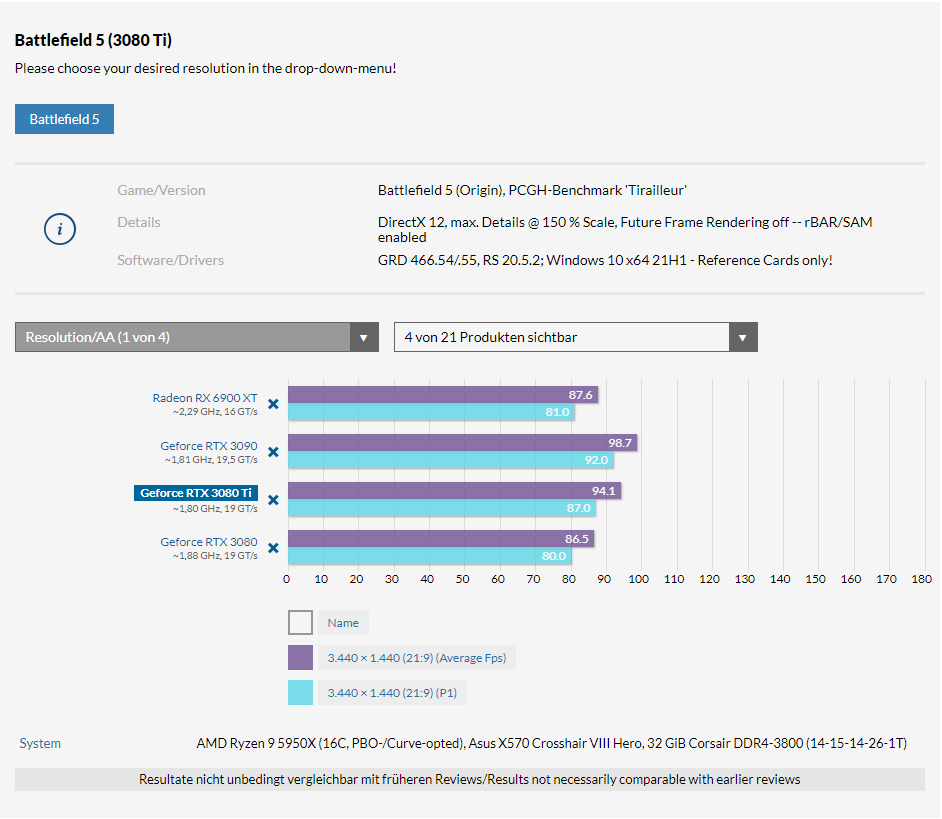Screen dimensions: 942x819
Task: Click the 180 axis tick label
Action: pos(922,579)
